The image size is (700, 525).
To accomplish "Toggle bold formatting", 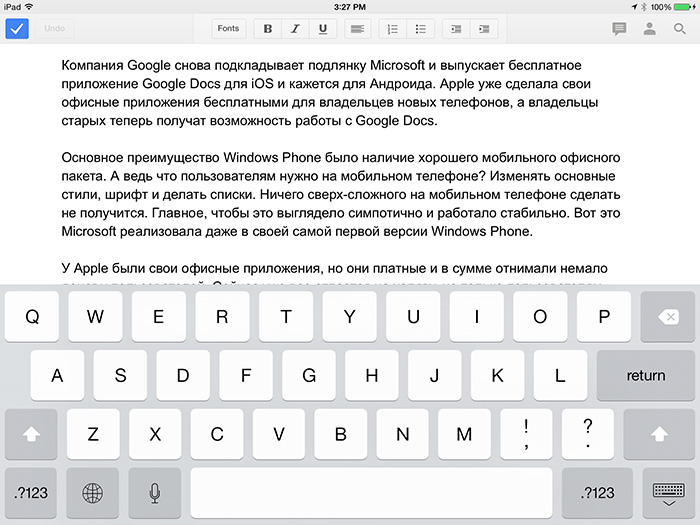I will click(x=268, y=29).
